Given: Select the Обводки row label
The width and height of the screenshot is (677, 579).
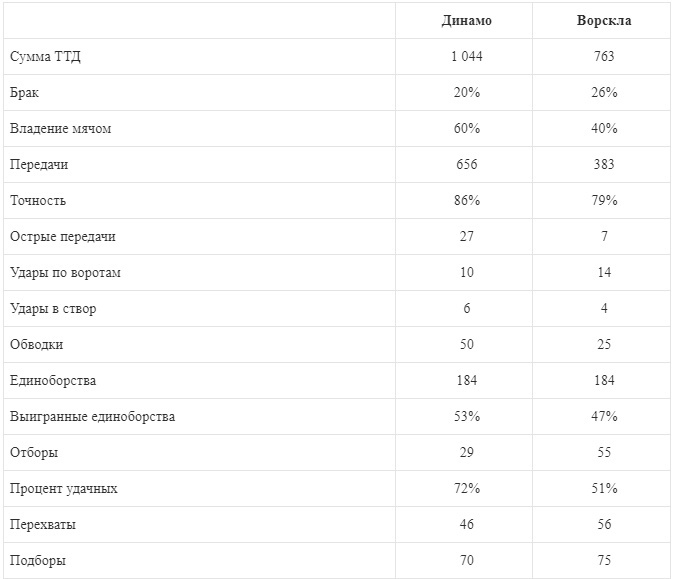Looking at the screenshot, I should [36, 345].
